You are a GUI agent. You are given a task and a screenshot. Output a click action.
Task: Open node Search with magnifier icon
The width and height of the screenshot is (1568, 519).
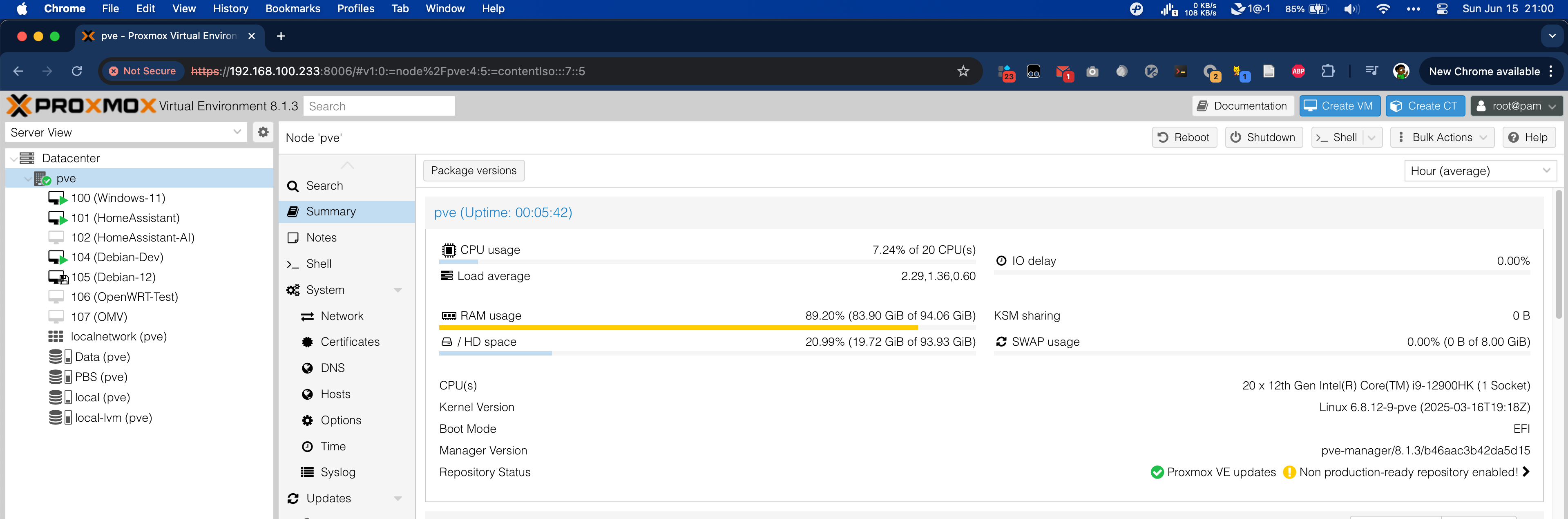(293, 186)
